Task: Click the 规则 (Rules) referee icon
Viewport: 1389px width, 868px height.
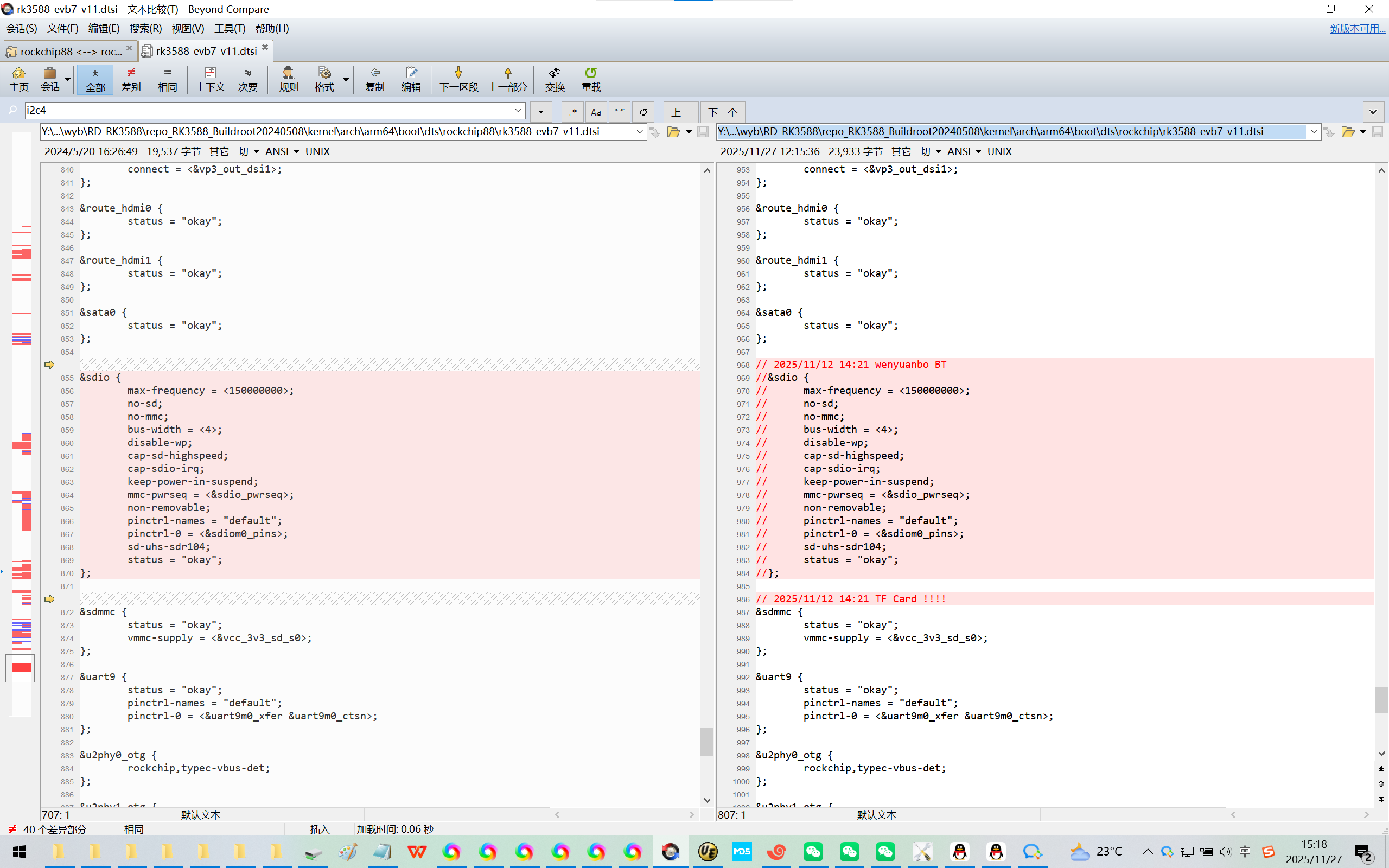Action: click(288, 79)
